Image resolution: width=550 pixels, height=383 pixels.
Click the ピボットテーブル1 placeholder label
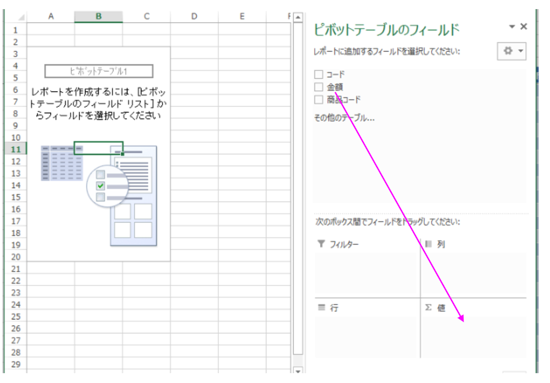tap(99, 71)
